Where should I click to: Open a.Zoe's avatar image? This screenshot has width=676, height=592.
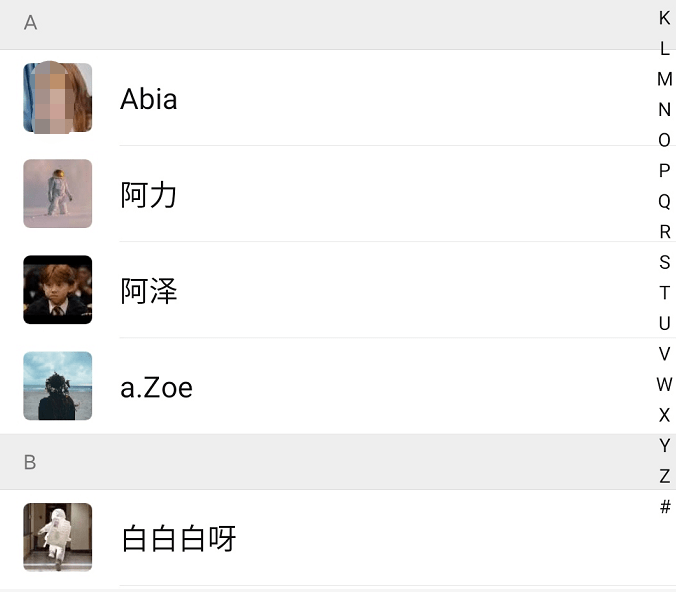(58, 386)
